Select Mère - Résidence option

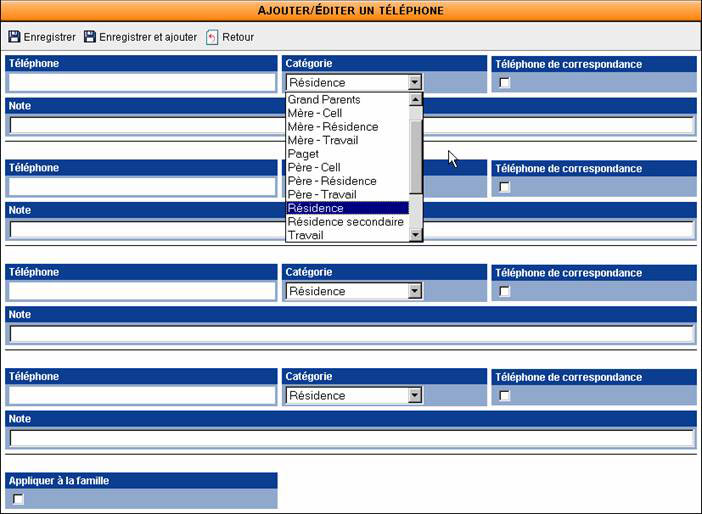point(347,127)
